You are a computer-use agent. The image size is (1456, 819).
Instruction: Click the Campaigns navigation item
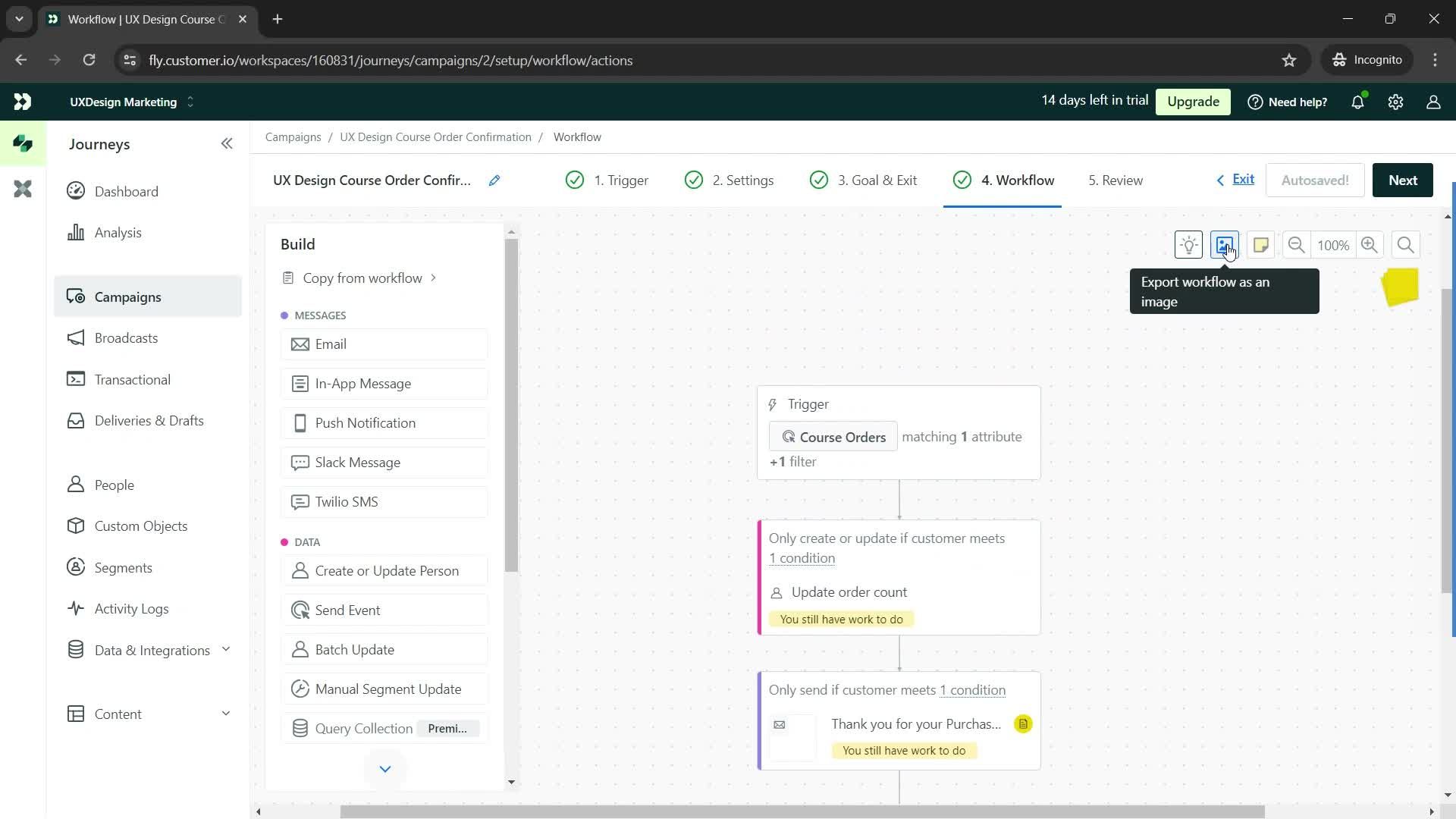coord(127,296)
